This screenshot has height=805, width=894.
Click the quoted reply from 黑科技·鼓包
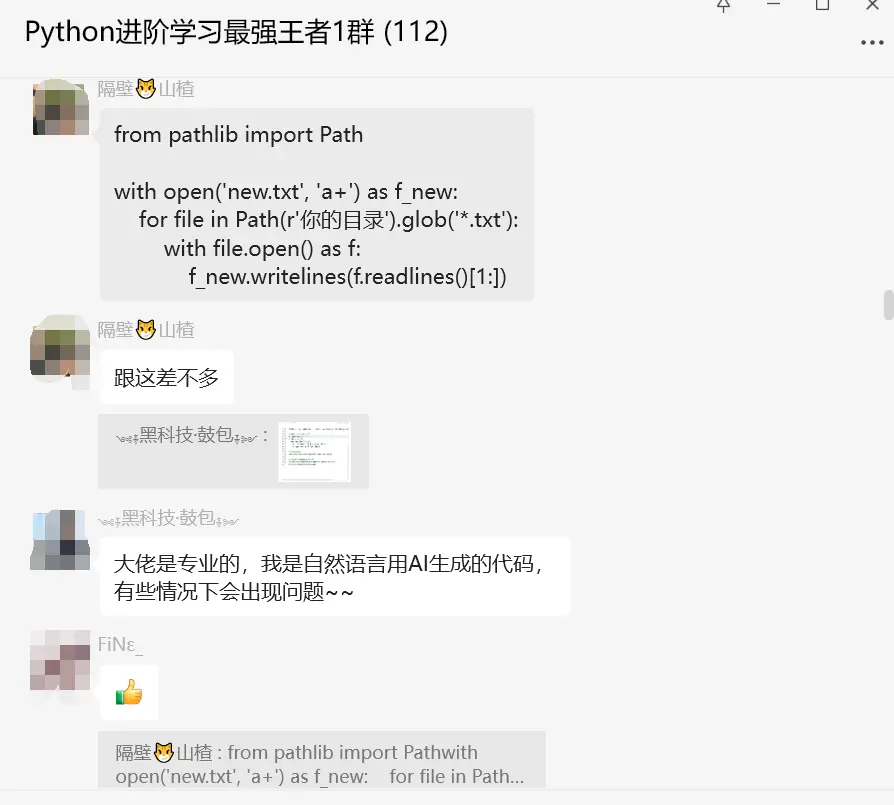(x=233, y=452)
